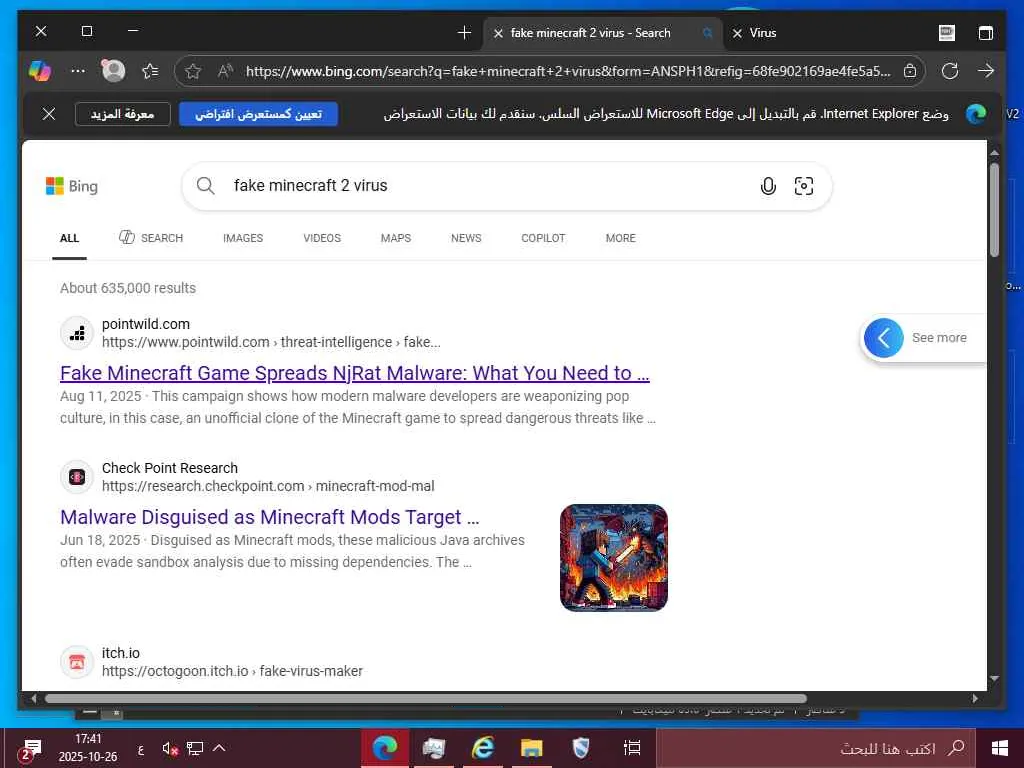Open visual search with the camera icon
1024x768 pixels.
pos(804,186)
